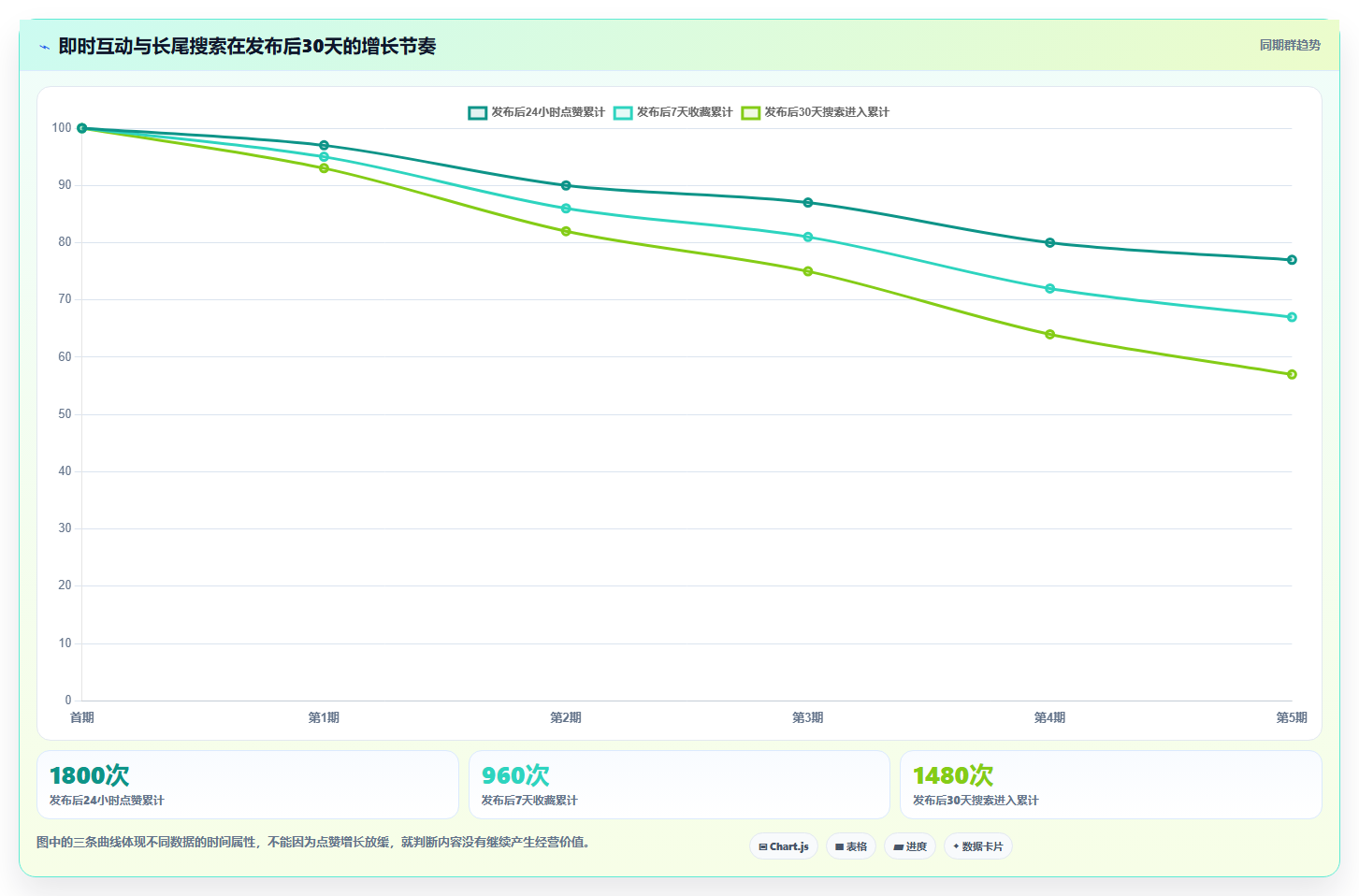Viewport: 1359px width, 896px height.
Task: Click the 同期群趋势 label in the header
Action: (x=1290, y=45)
